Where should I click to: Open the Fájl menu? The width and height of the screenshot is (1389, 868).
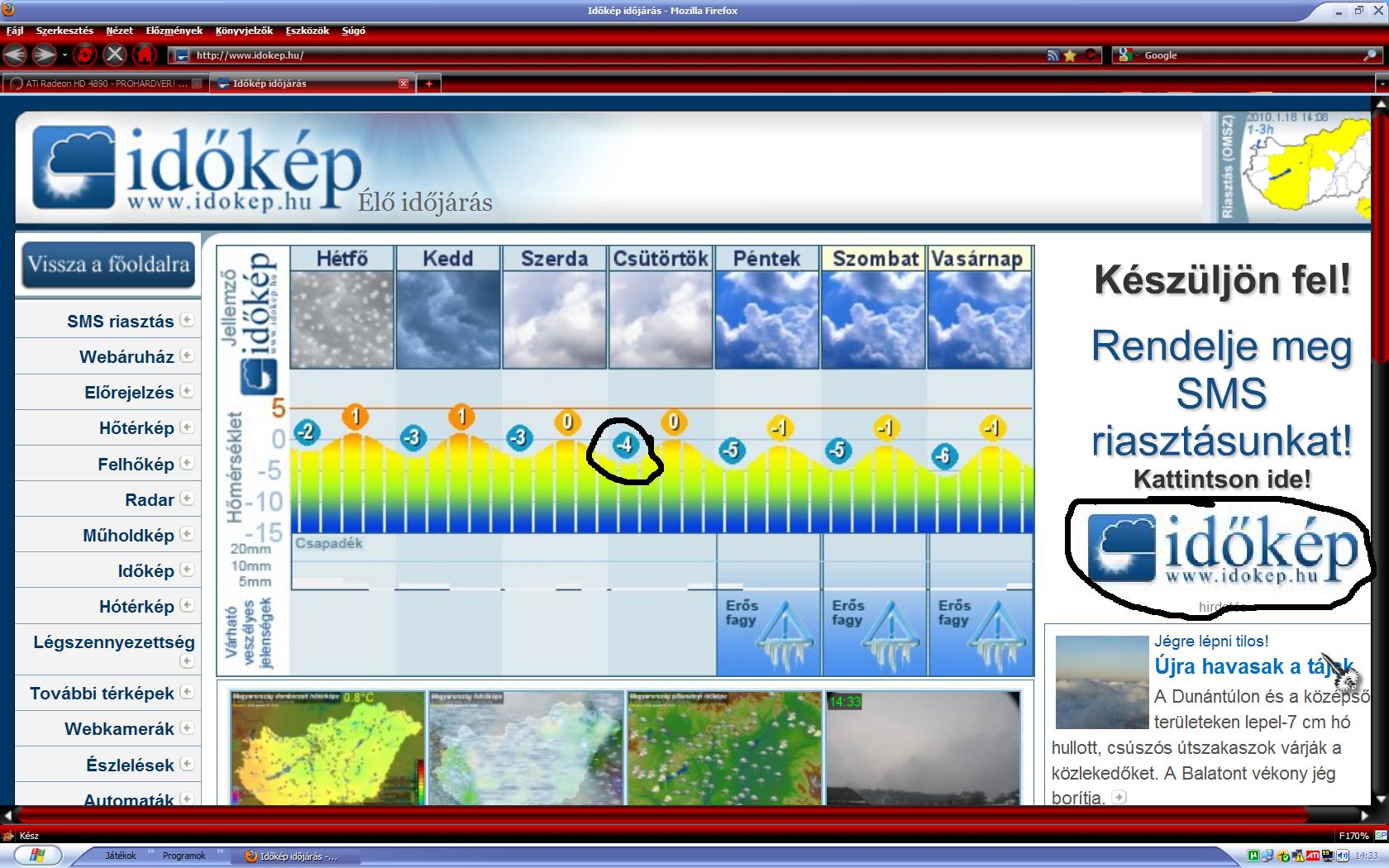[15, 31]
